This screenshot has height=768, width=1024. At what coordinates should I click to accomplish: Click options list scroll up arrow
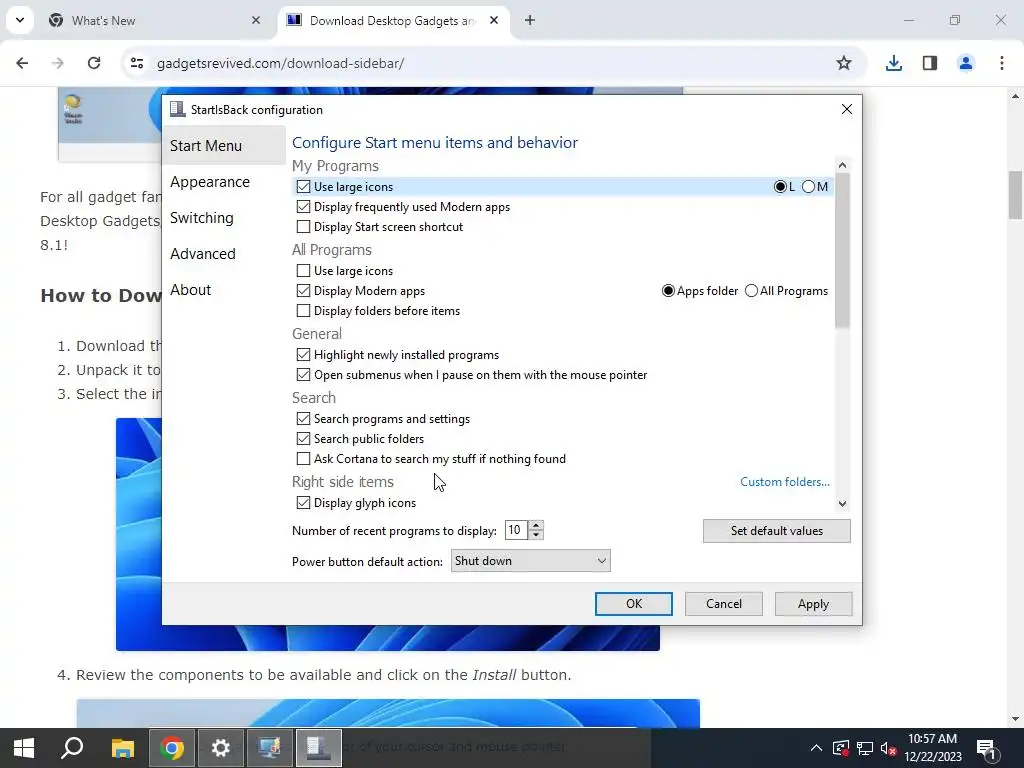pos(842,165)
